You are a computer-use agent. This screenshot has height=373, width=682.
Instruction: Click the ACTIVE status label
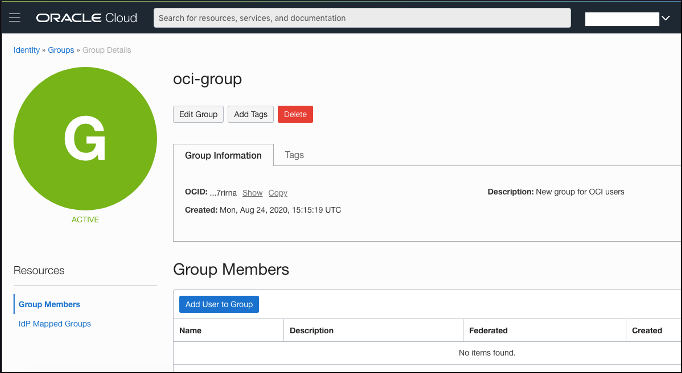(x=85, y=220)
